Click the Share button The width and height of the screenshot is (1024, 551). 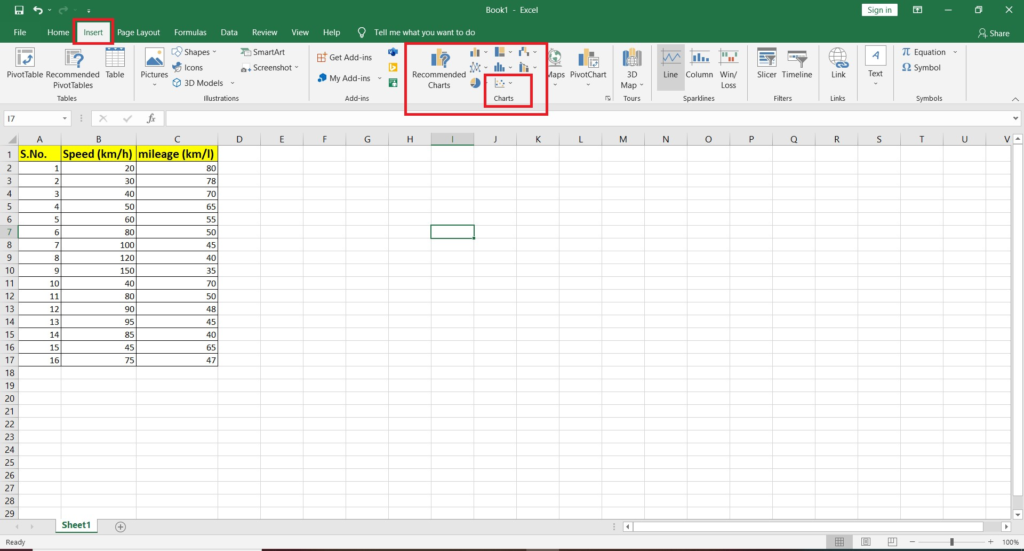click(x=993, y=33)
